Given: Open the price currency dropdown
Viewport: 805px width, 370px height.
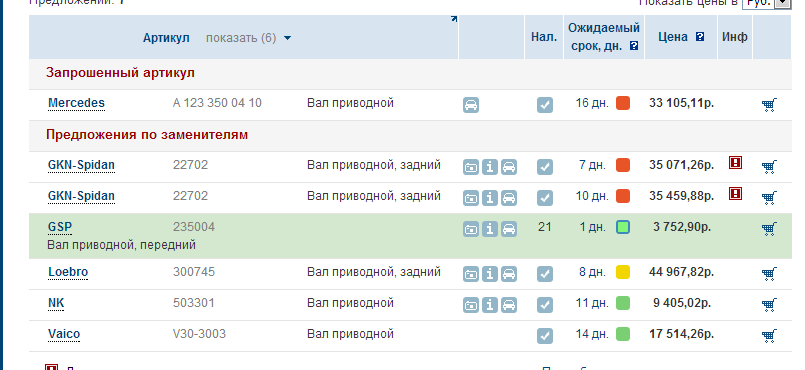Looking at the screenshot, I should [765, 3].
